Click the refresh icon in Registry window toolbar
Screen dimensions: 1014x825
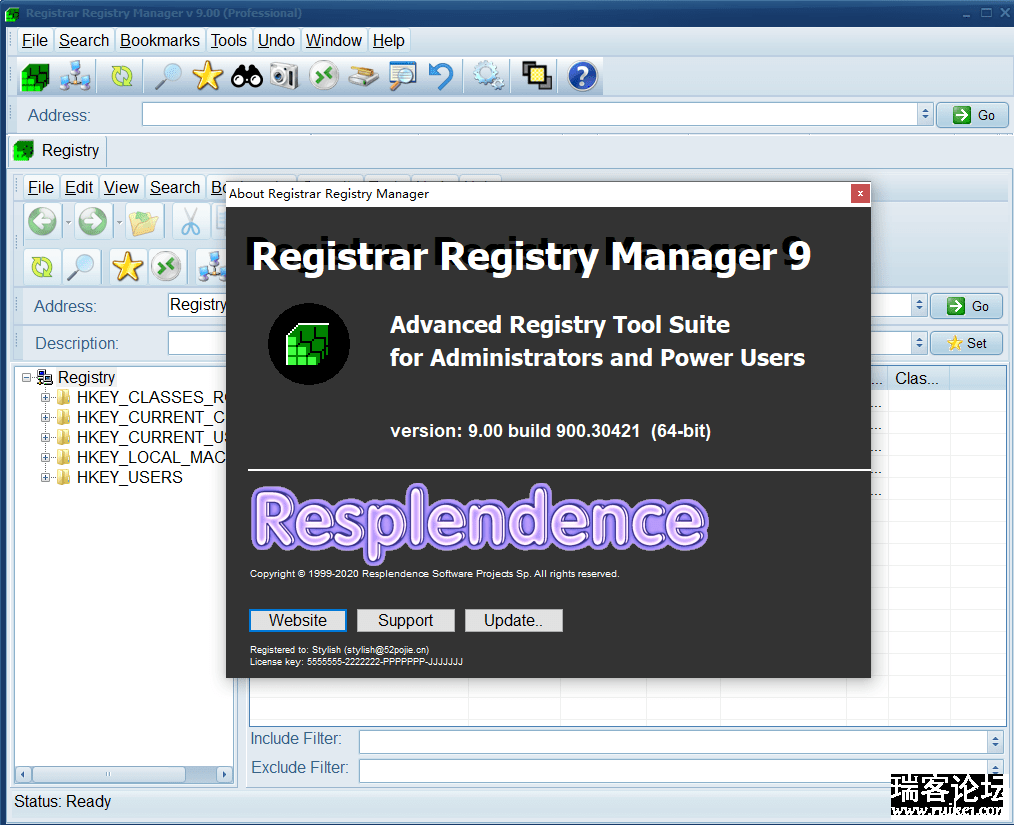click(42, 267)
